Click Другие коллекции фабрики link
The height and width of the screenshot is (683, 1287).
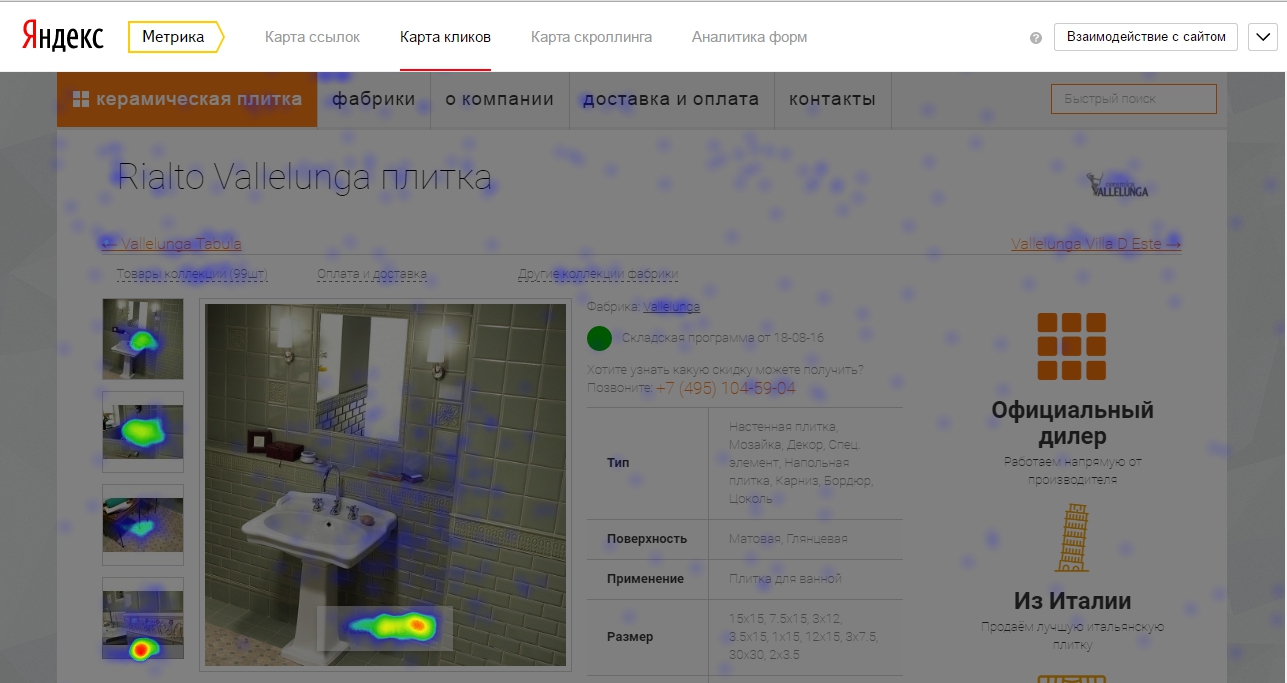pyautogui.click(x=598, y=274)
